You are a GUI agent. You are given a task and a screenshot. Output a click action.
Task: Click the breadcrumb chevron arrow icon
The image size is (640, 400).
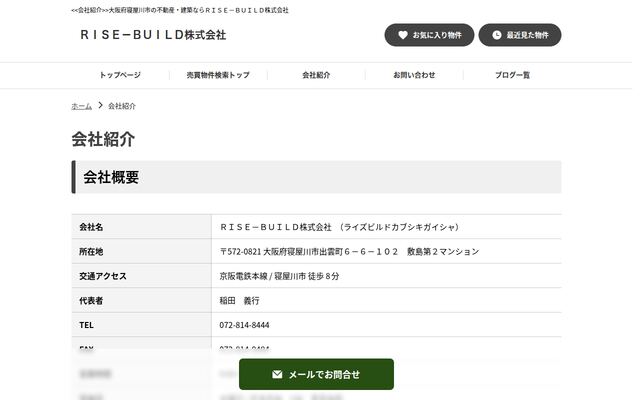(100, 105)
